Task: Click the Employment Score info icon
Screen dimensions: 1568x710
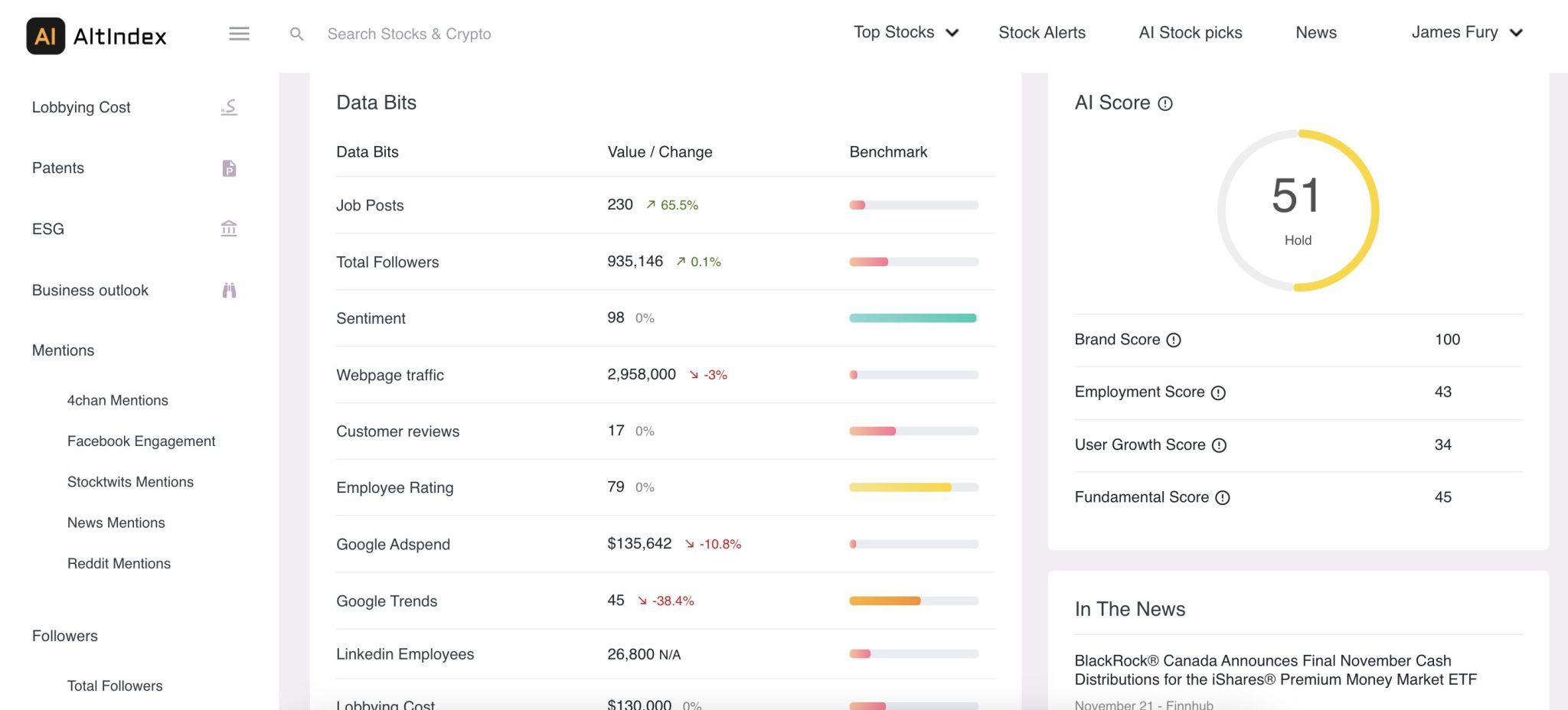Action: pyautogui.click(x=1218, y=392)
